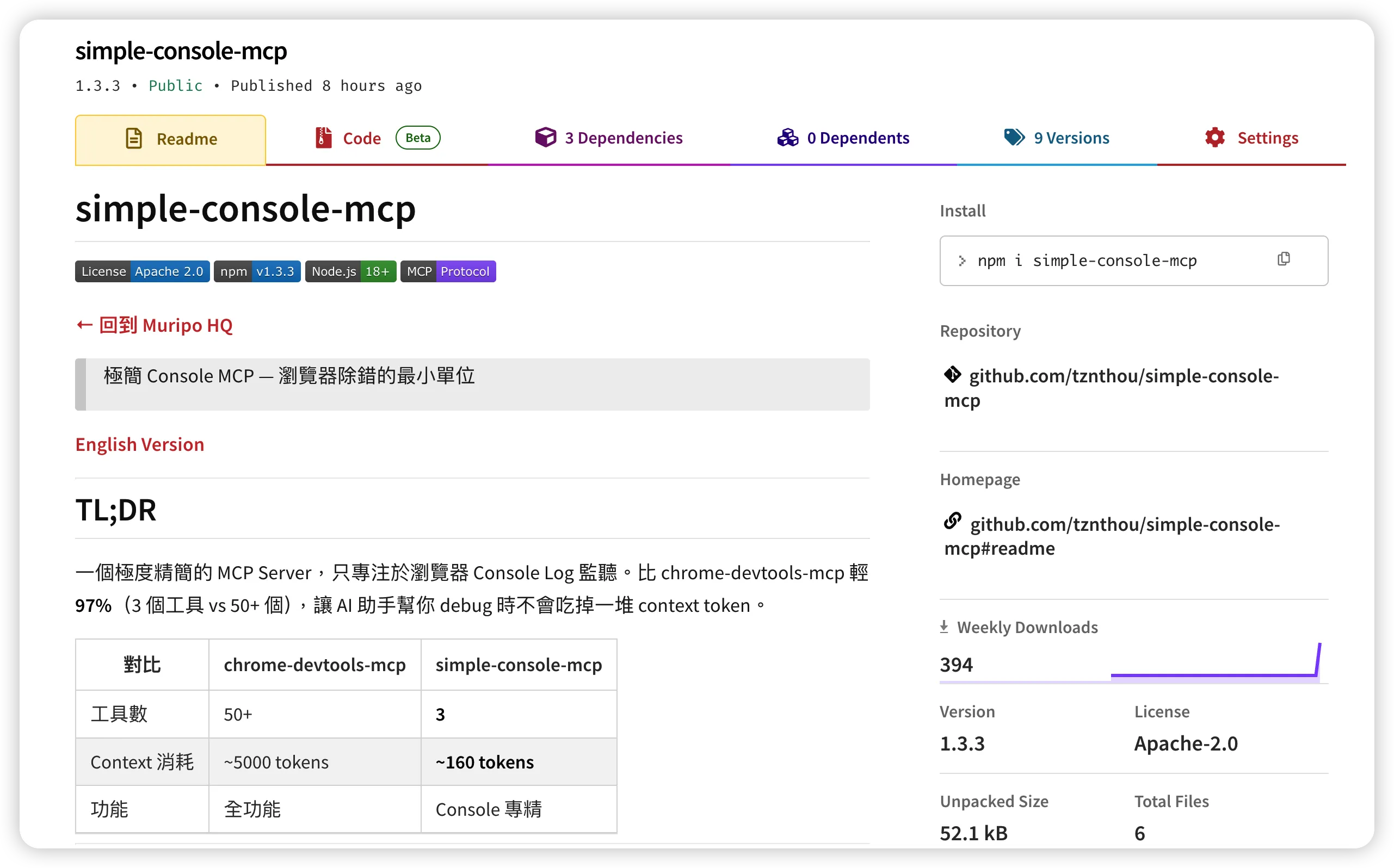Click the download arrow beside Weekly Downloads

point(944,627)
